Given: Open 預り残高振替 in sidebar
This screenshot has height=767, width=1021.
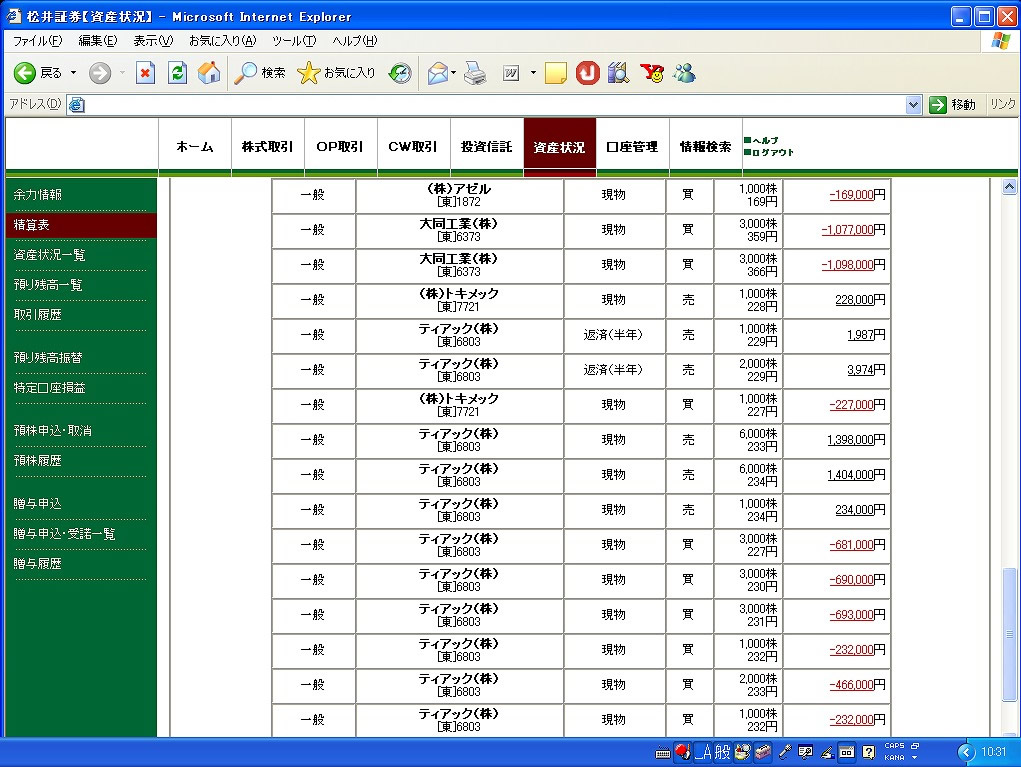Looking at the screenshot, I should [48, 357].
